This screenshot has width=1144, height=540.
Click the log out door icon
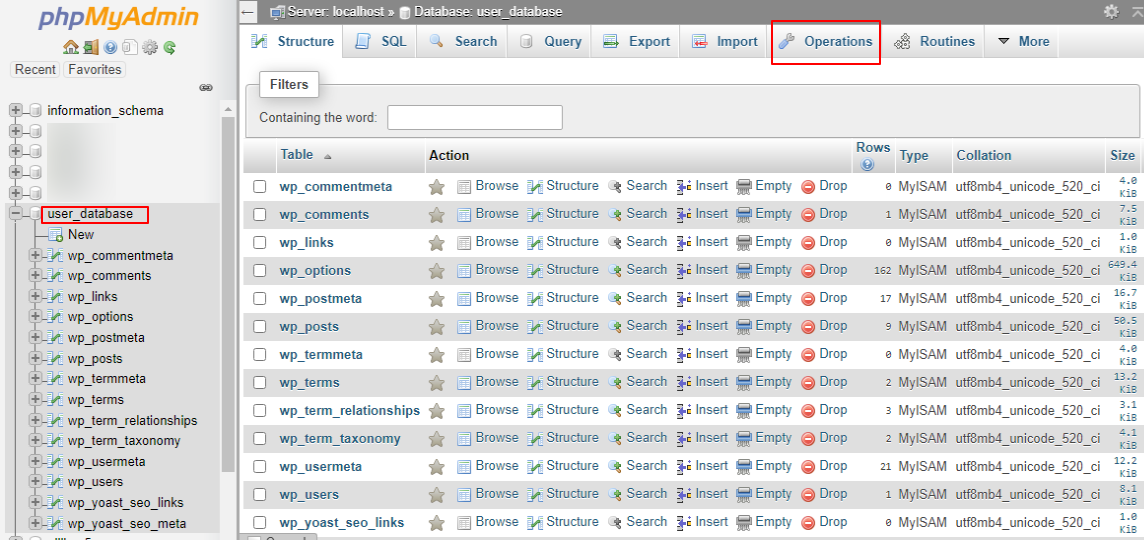tap(90, 47)
